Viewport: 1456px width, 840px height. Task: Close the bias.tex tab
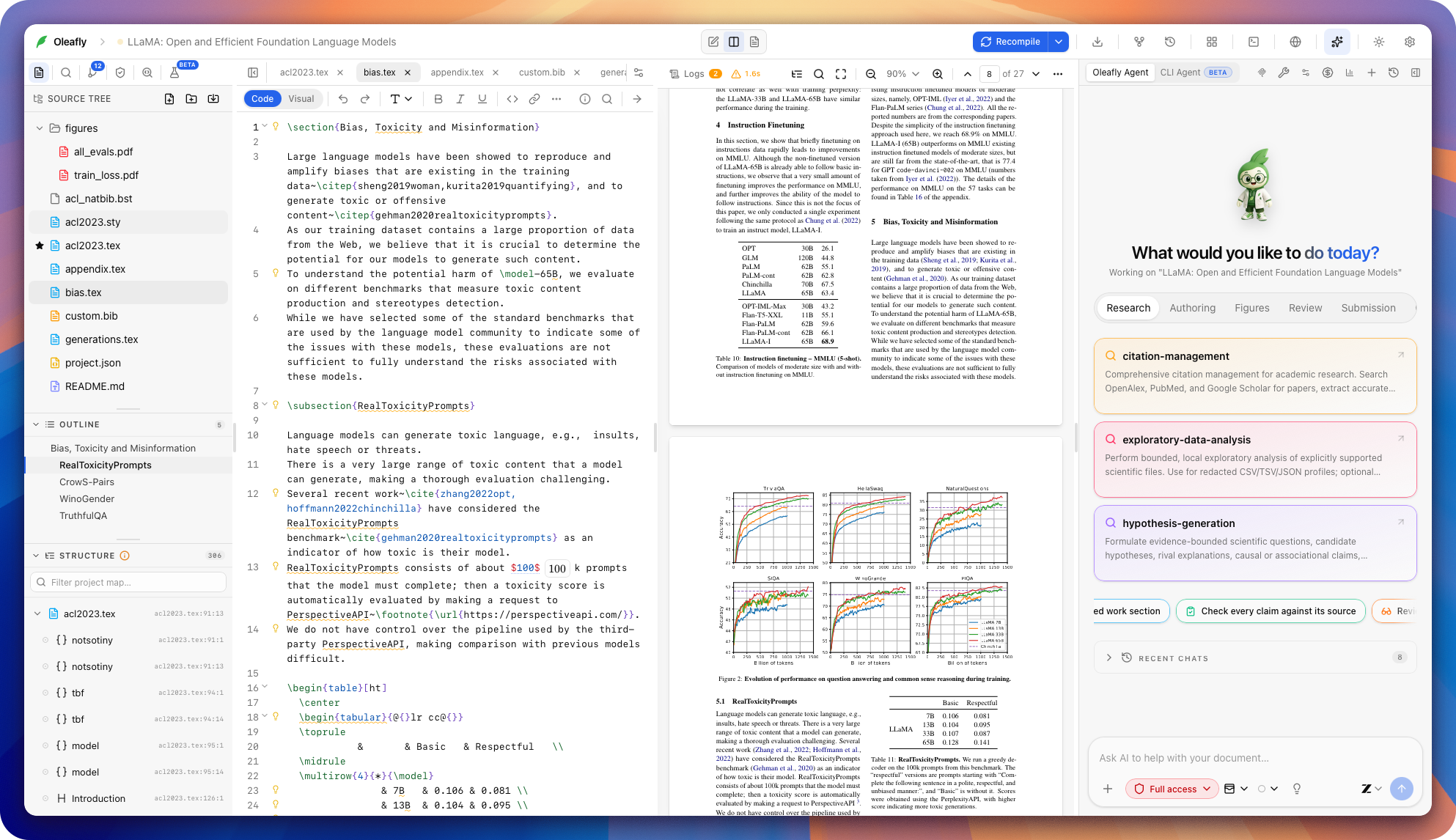pyautogui.click(x=408, y=73)
